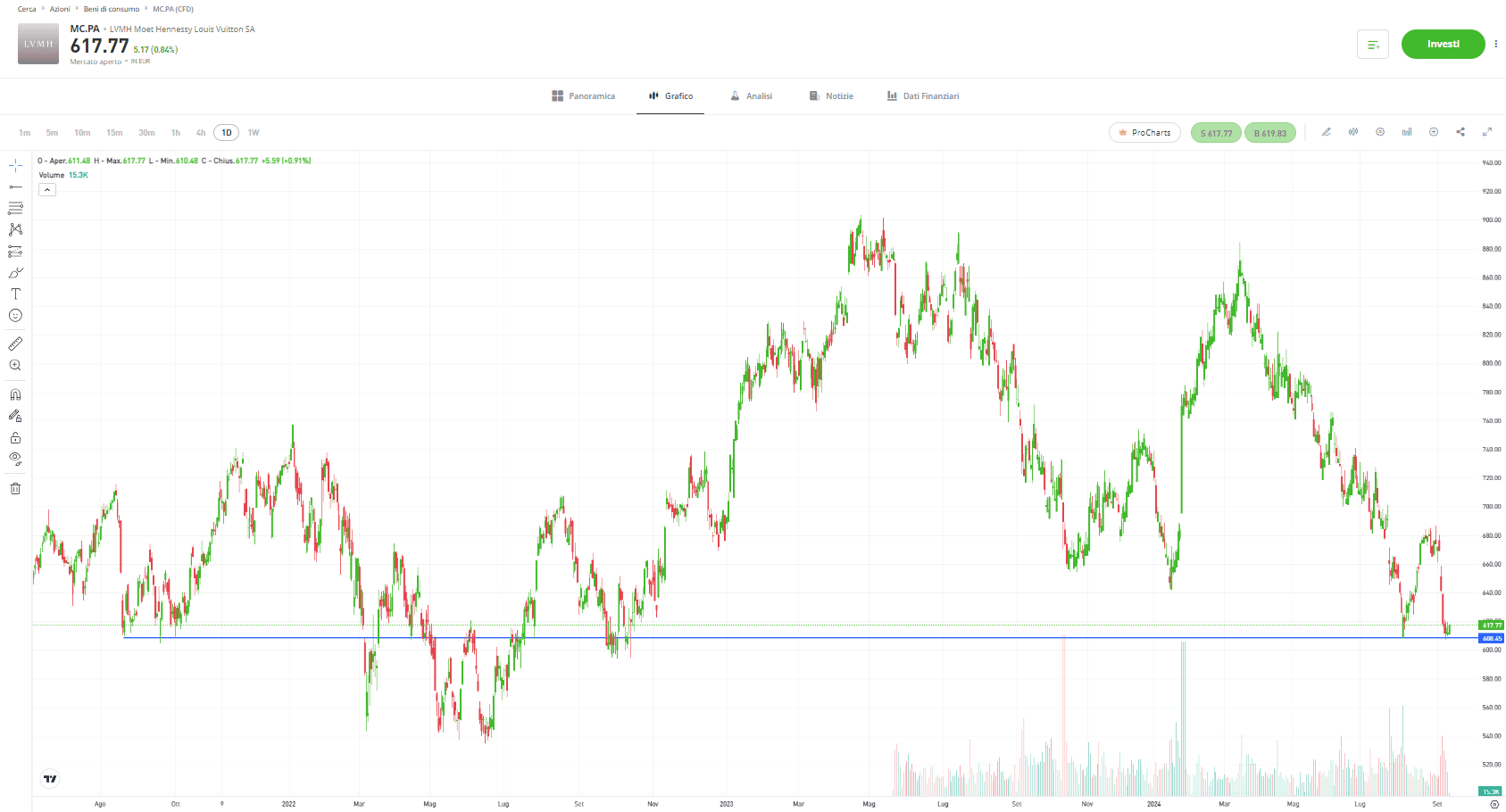1506x812 pixels.
Task: Click the MC.PA (CFD) breadcrumb
Action: (x=173, y=9)
